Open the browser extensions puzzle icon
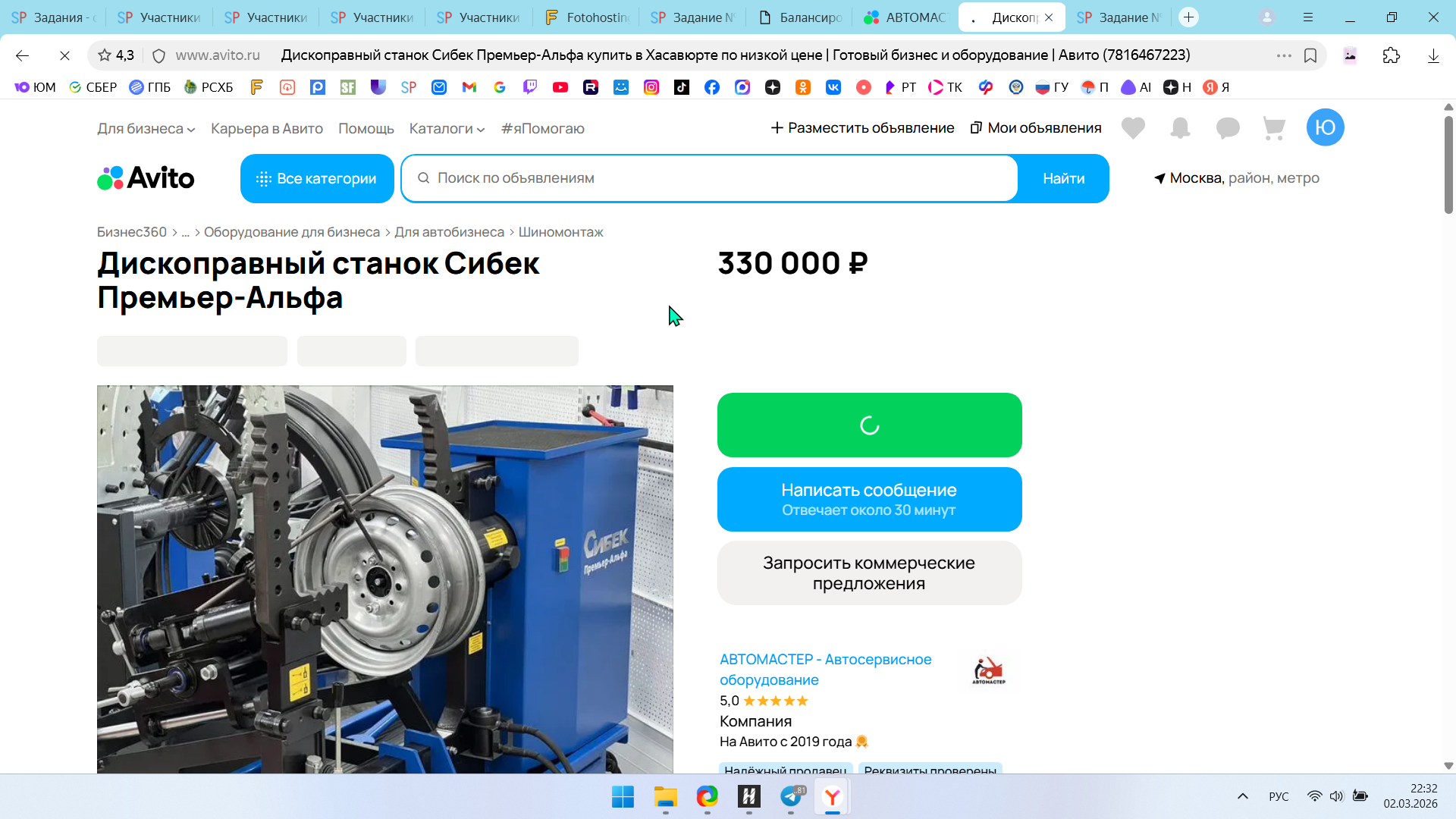Image resolution: width=1456 pixels, height=819 pixels. tap(1391, 55)
